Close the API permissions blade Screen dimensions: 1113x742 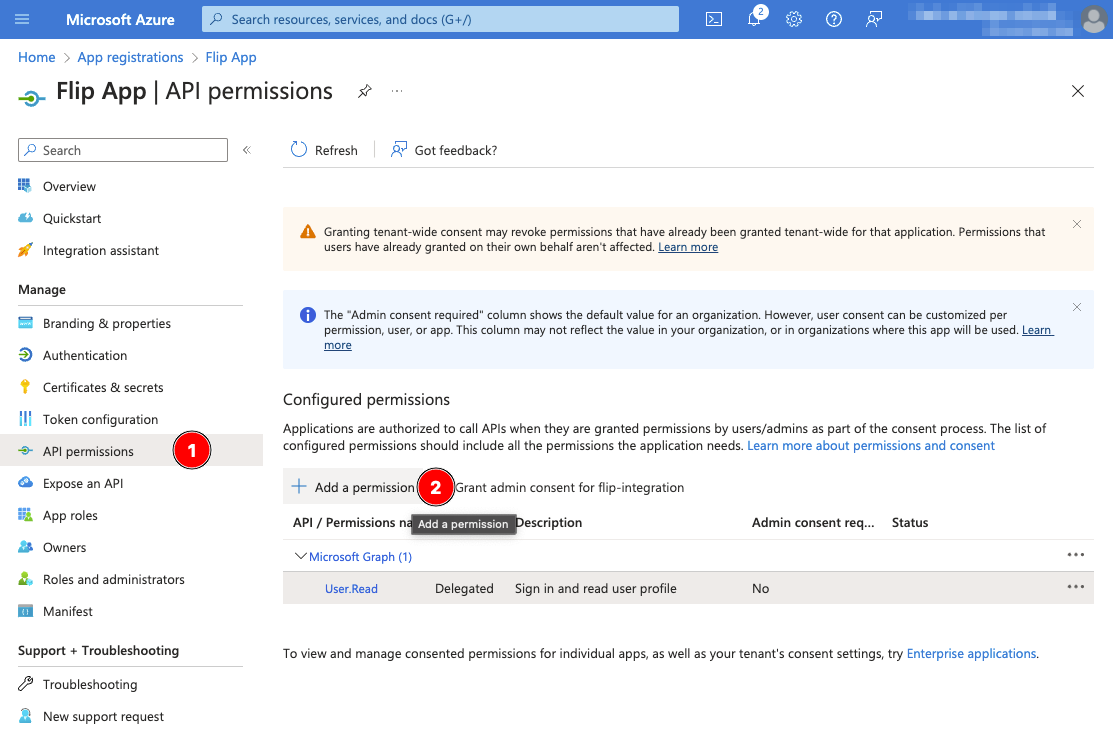pos(1078,91)
